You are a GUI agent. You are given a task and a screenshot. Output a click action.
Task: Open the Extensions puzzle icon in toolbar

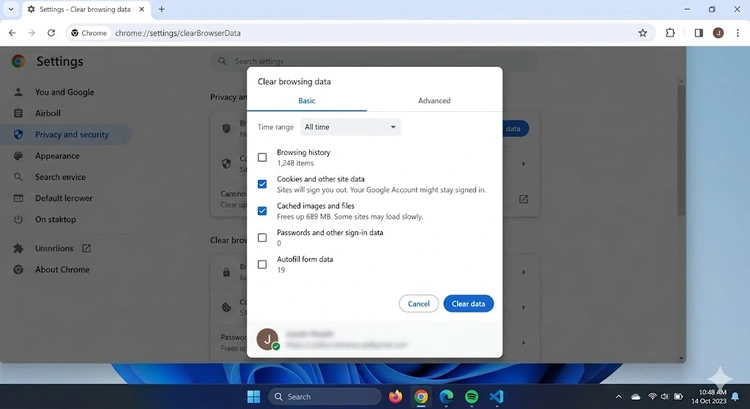(x=670, y=33)
